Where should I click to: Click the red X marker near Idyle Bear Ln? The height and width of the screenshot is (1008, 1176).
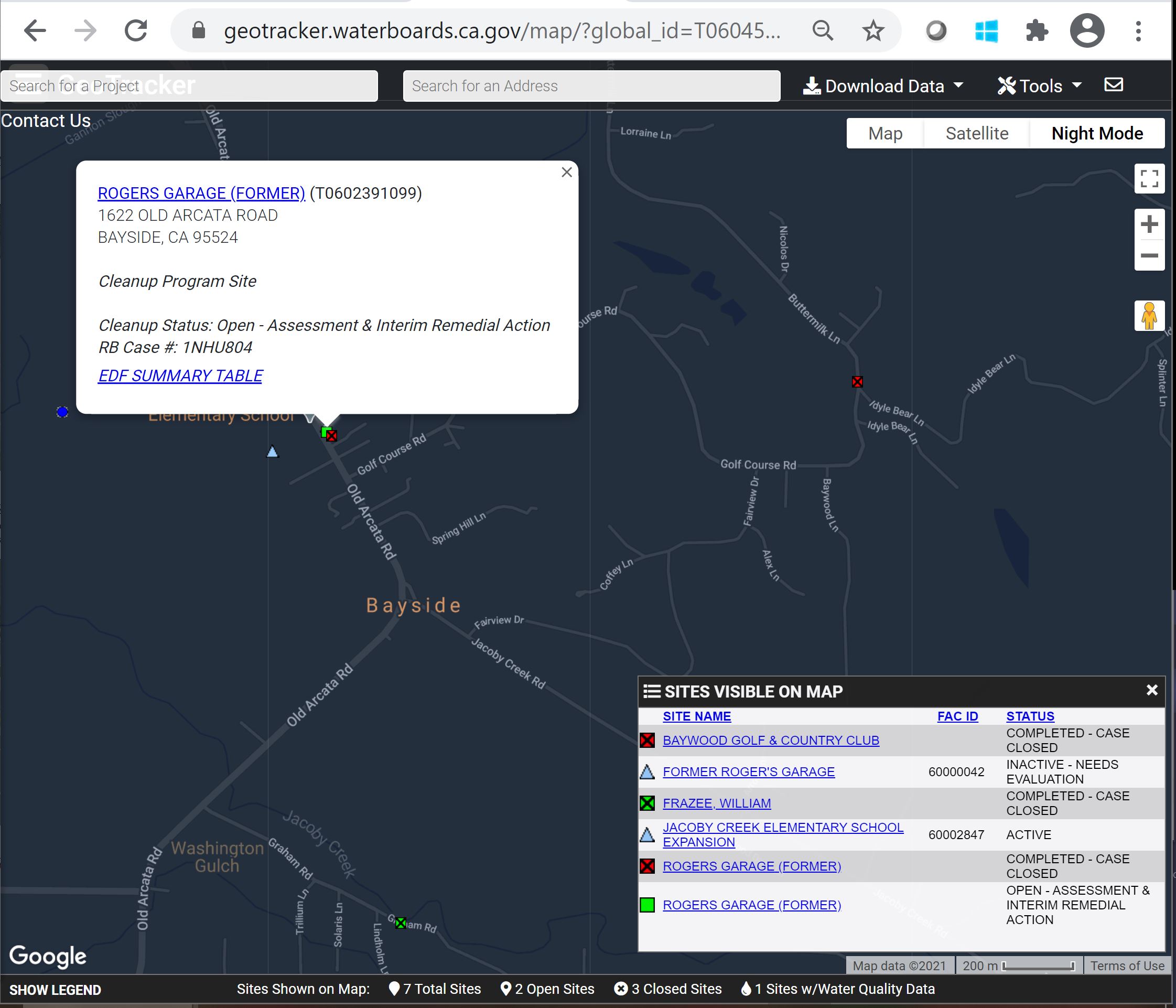(x=857, y=382)
